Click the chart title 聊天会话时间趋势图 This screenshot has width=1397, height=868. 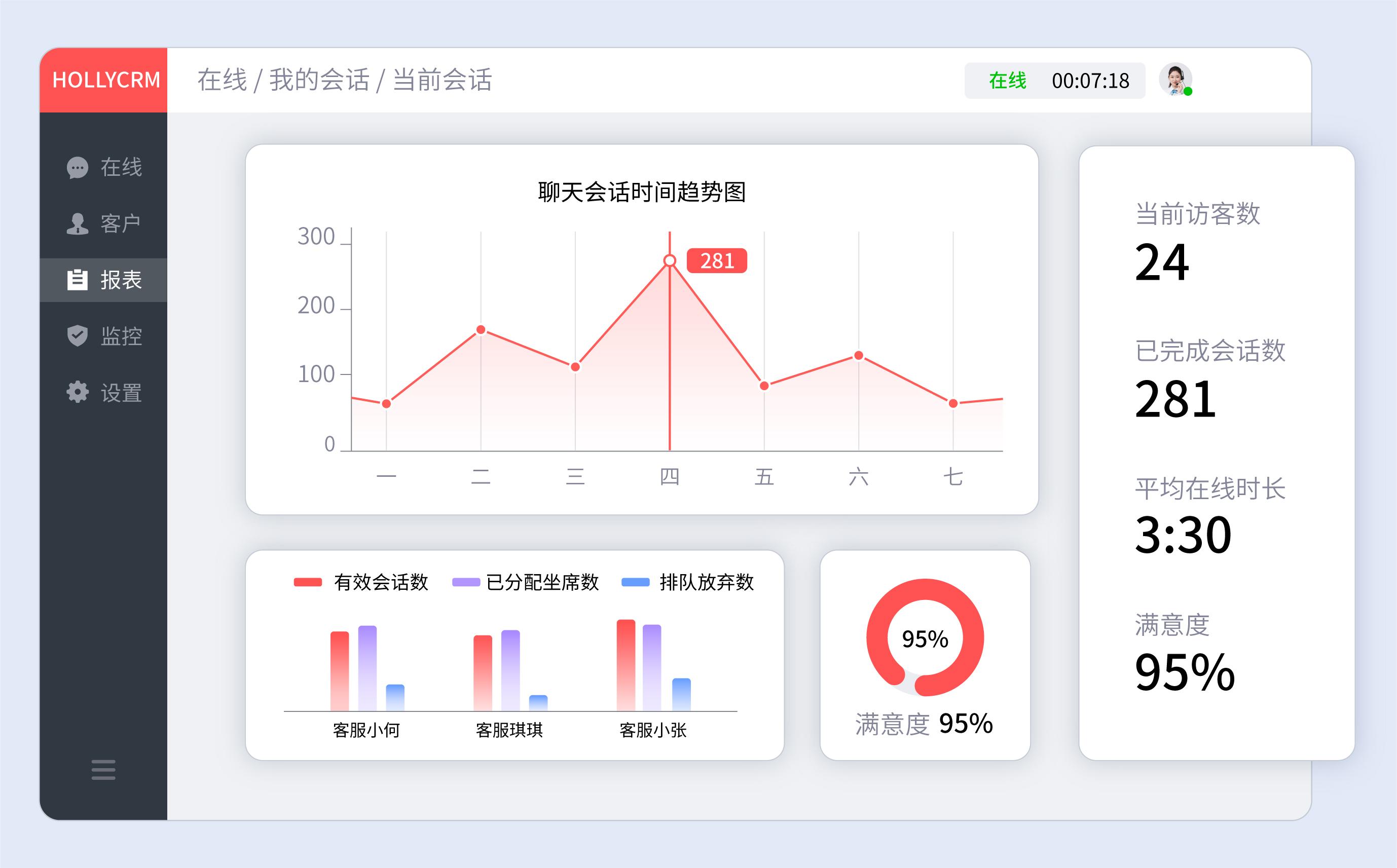click(x=642, y=192)
